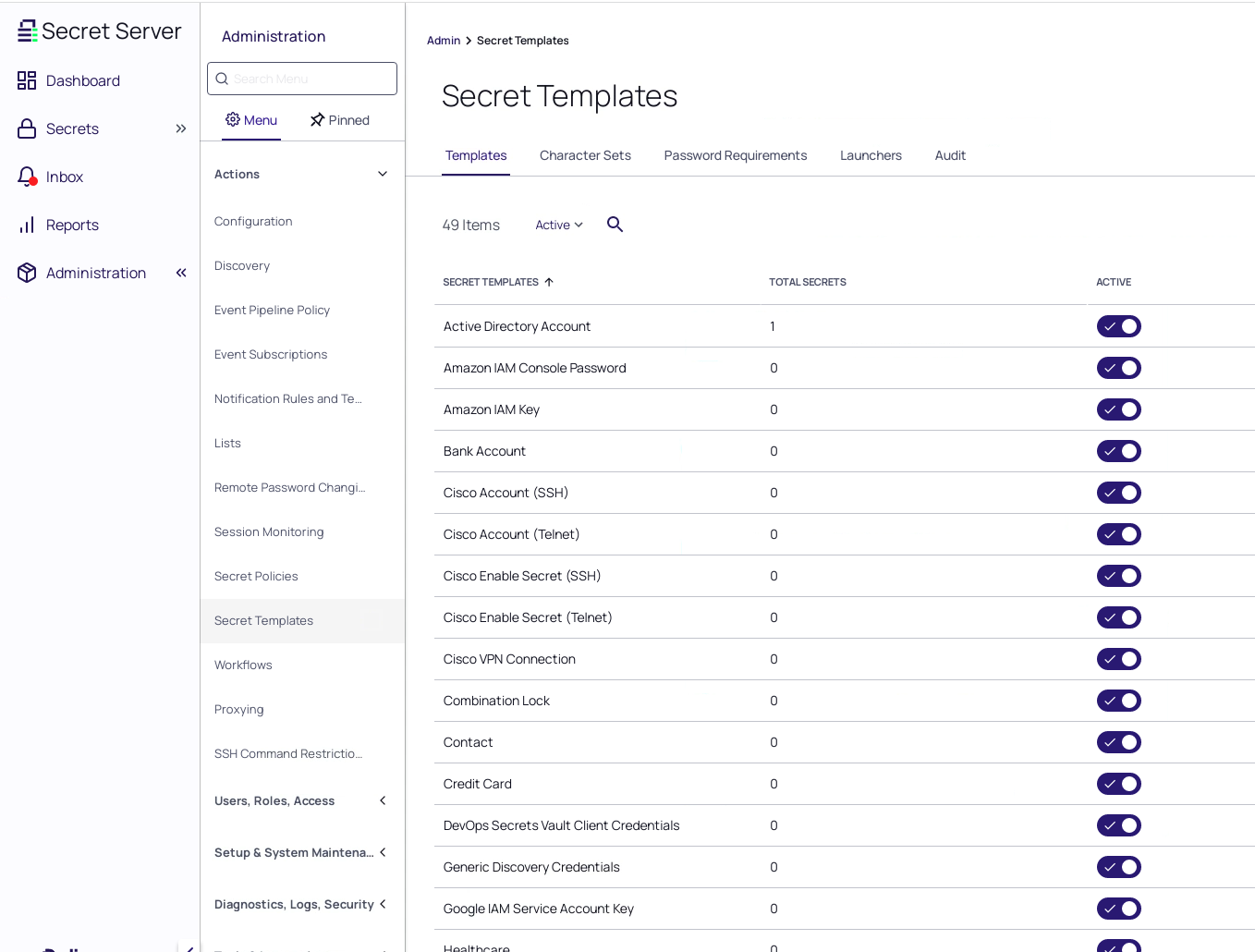This screenshot has height=952, width=1255.
Task: Open the Dashboard from the sidebar
Action: (82, 80)
